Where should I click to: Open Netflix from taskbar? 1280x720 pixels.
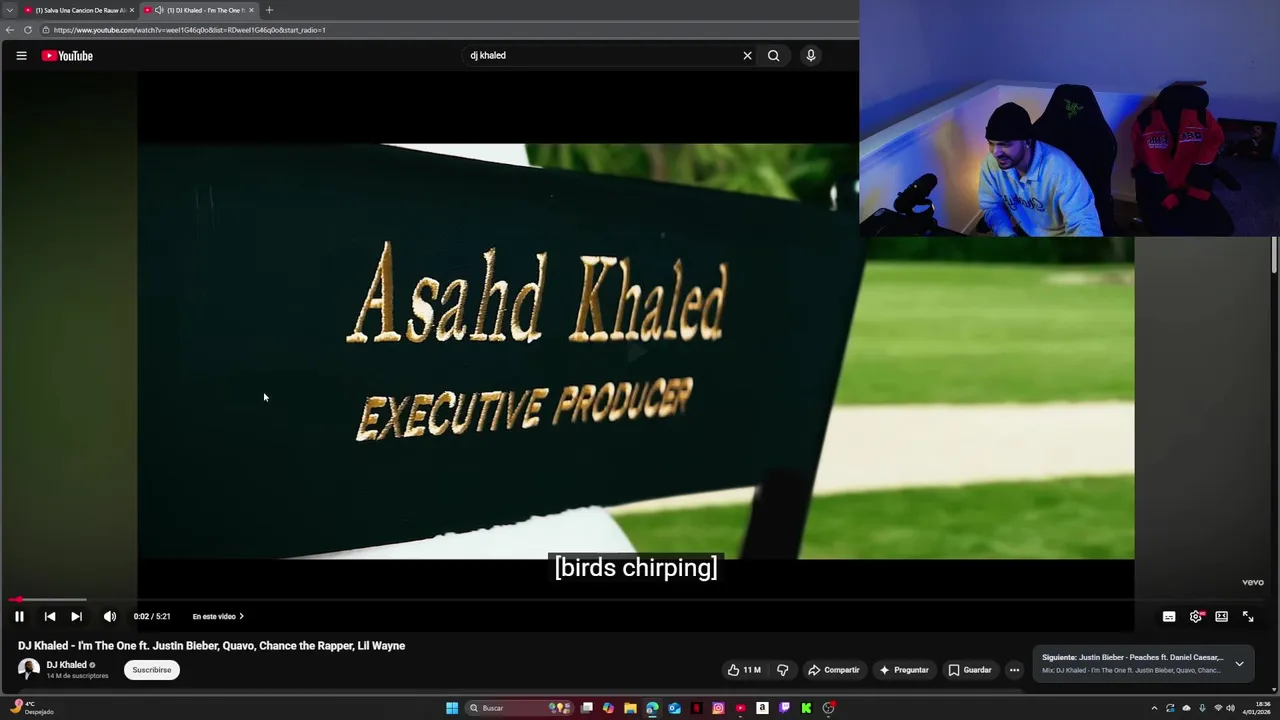[x=696, y=708]
